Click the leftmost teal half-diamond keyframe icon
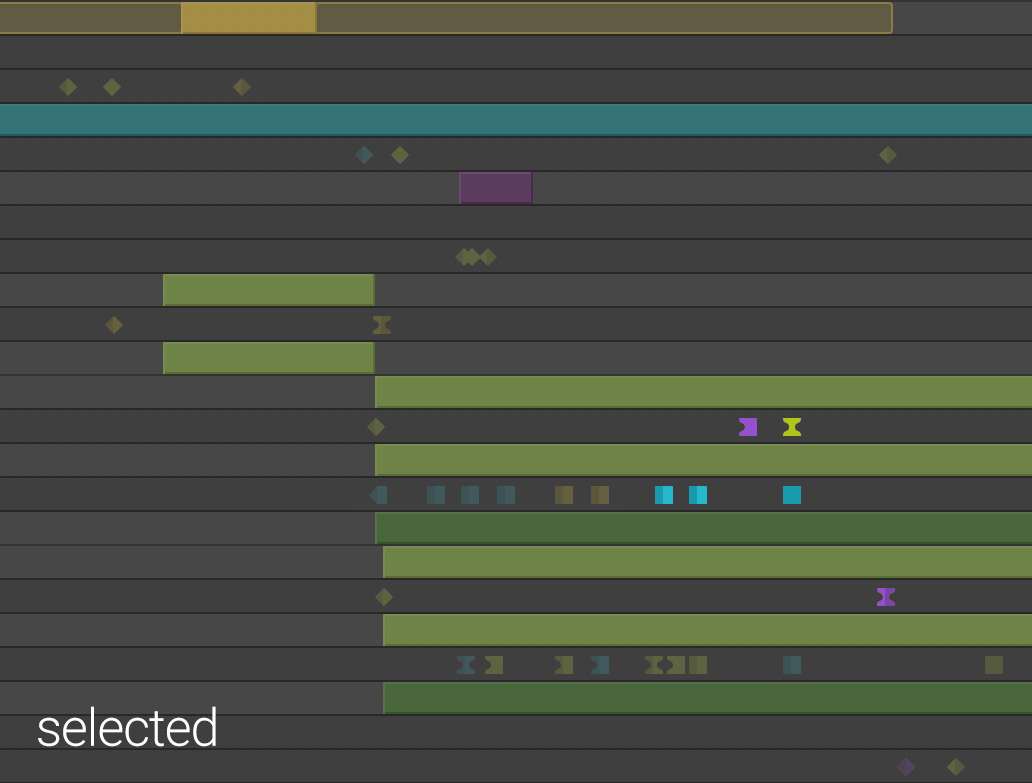Image resolution: width=1032 pixels, height=783 pixels. tap(377, 494)
